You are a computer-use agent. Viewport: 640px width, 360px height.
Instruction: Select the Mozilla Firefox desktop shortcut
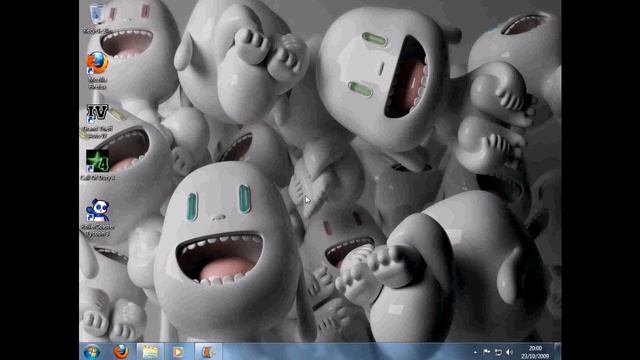(97, 69)
